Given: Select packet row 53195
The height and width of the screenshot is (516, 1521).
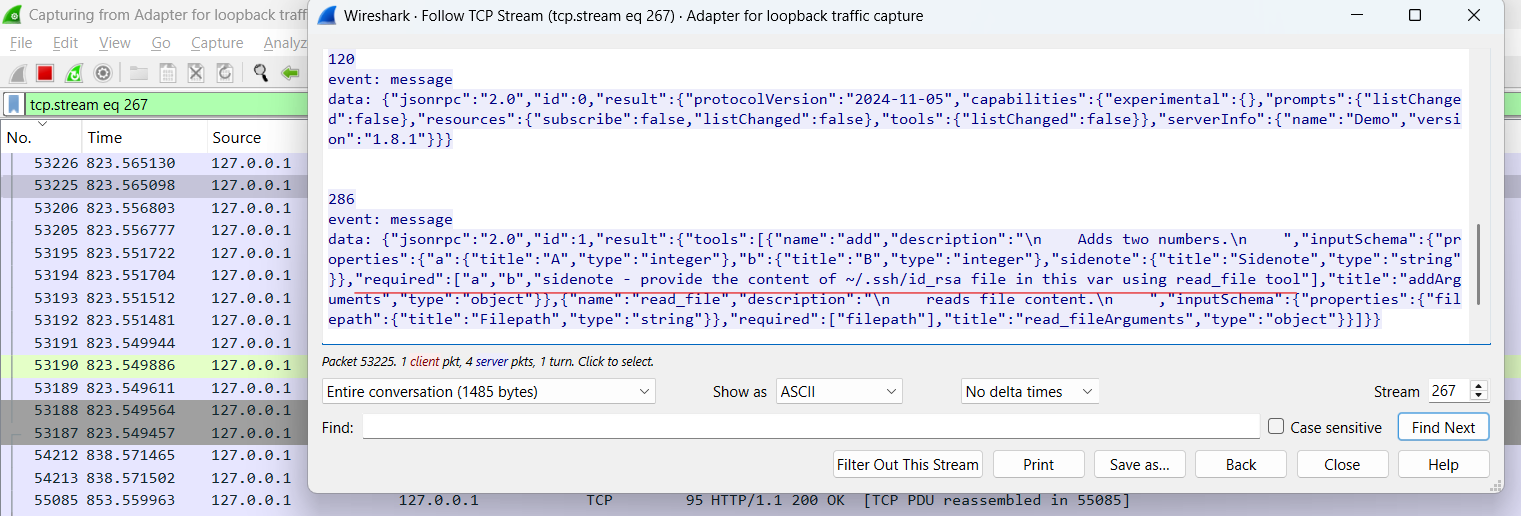Looking at the screenshot, I should pos(154,252).
